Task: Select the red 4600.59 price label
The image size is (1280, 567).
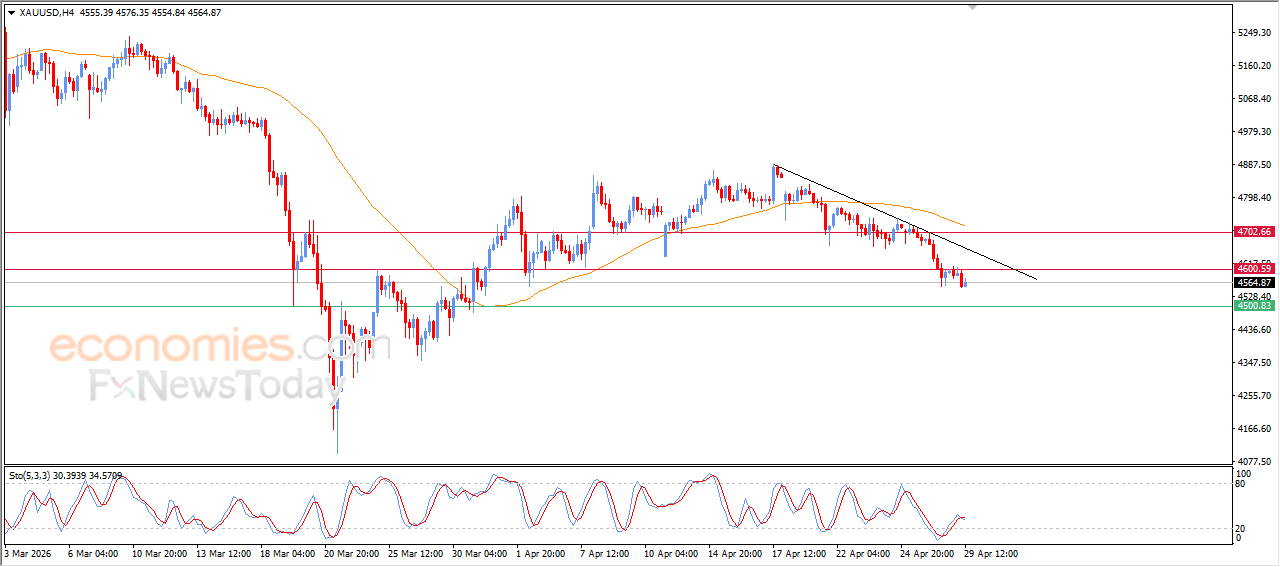Action: coord(1253,269)
